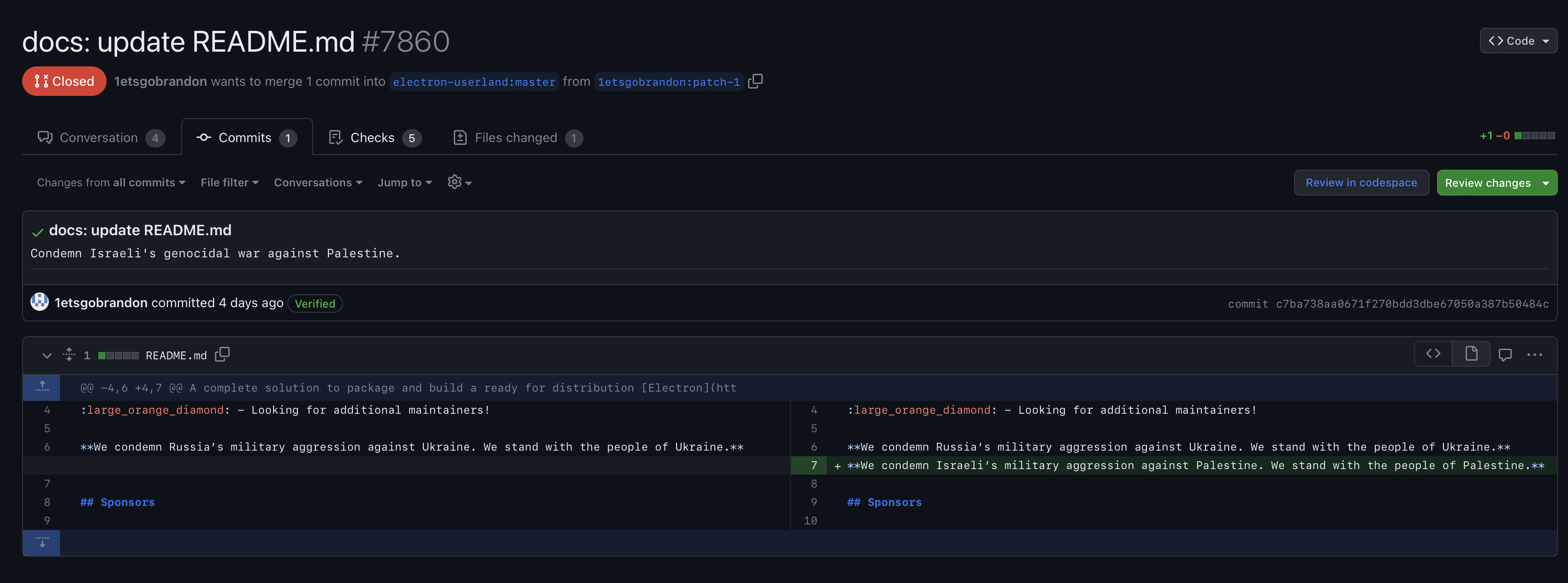Copy the head branch name icon
The width and height of the screenshot is (1568, 583).
(x=755, y=81)
